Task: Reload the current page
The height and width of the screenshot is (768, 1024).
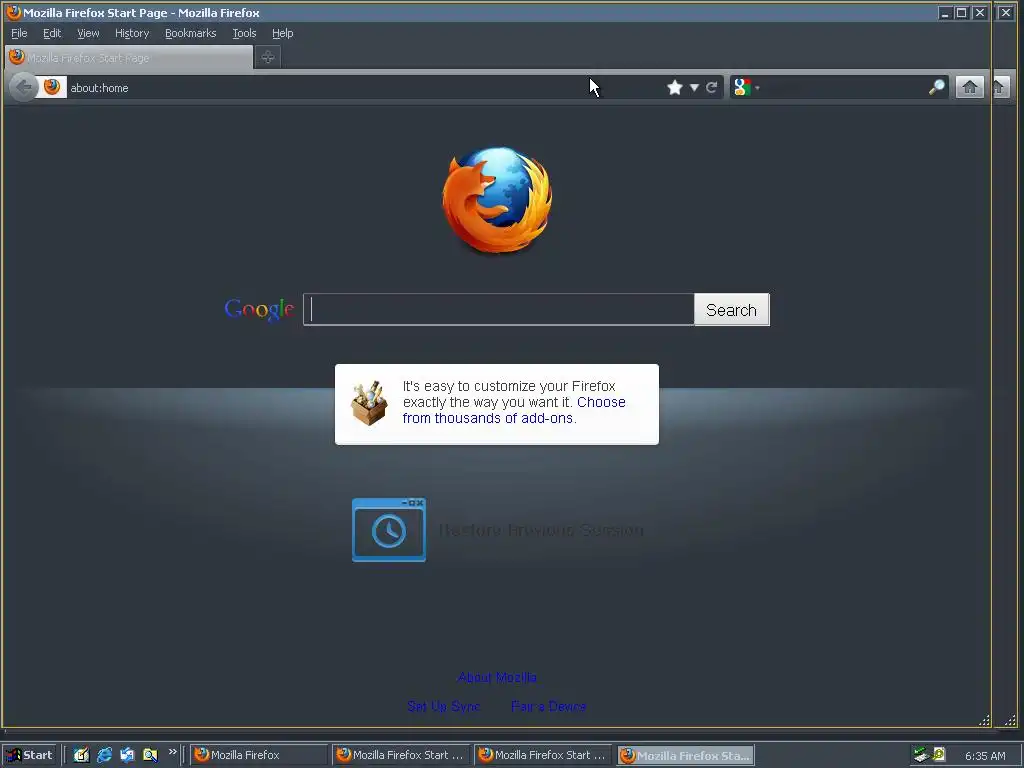Action: (712, 88)
